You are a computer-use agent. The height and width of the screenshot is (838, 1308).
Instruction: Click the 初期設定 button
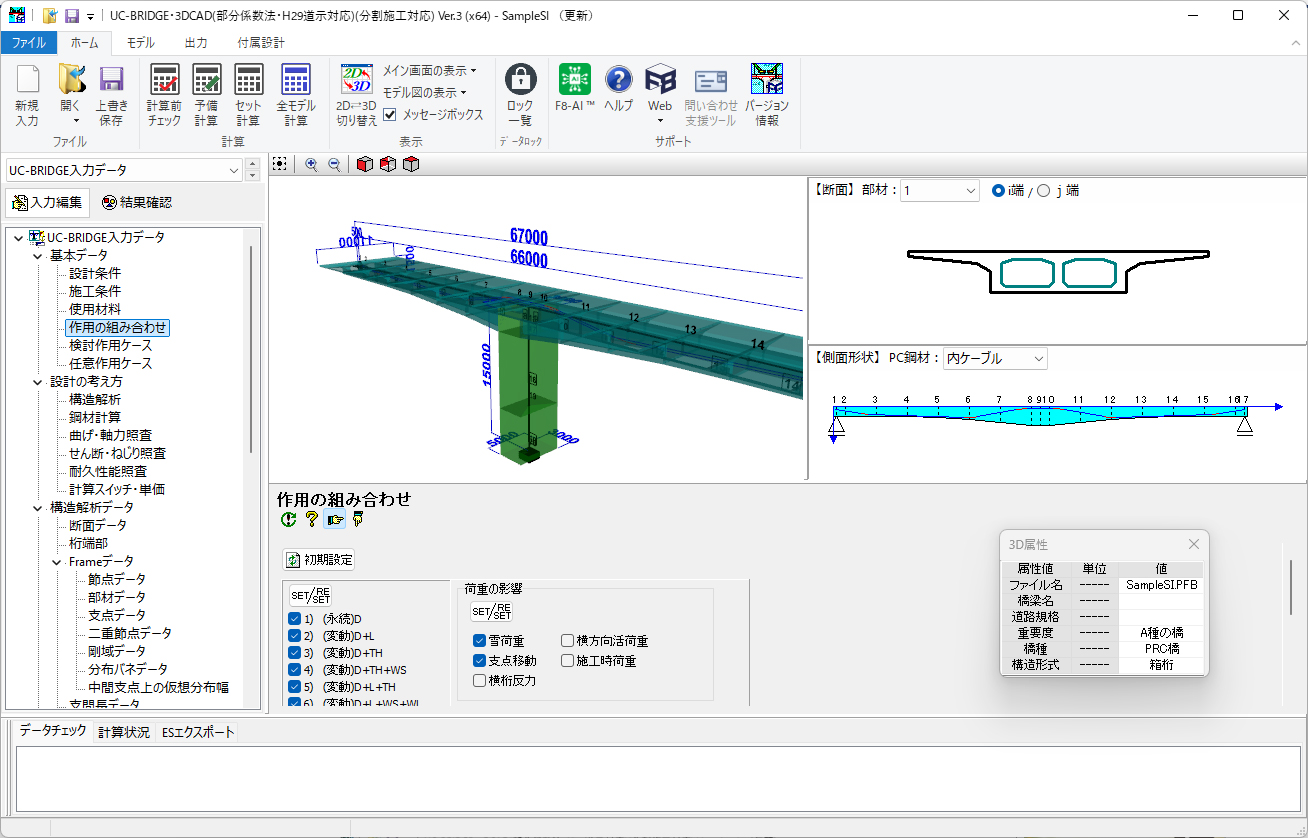(x=319, y=560)
